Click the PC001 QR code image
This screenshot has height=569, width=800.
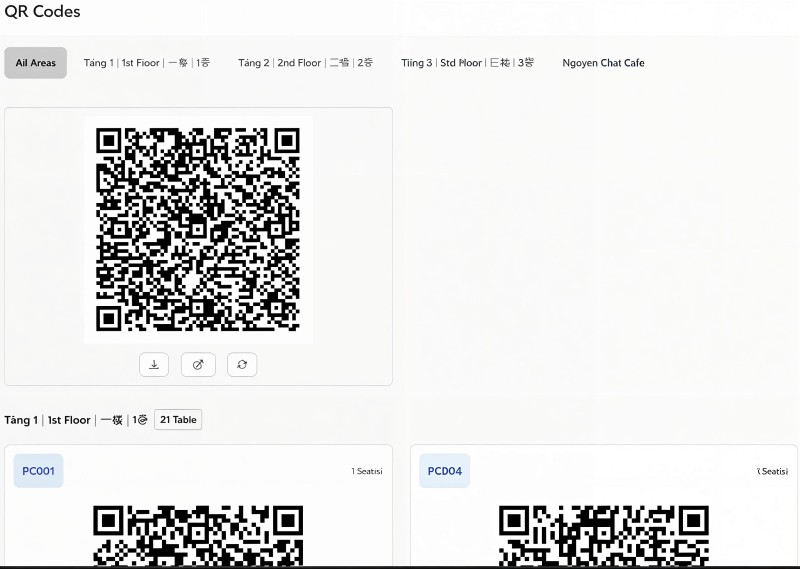pos(198,535)
